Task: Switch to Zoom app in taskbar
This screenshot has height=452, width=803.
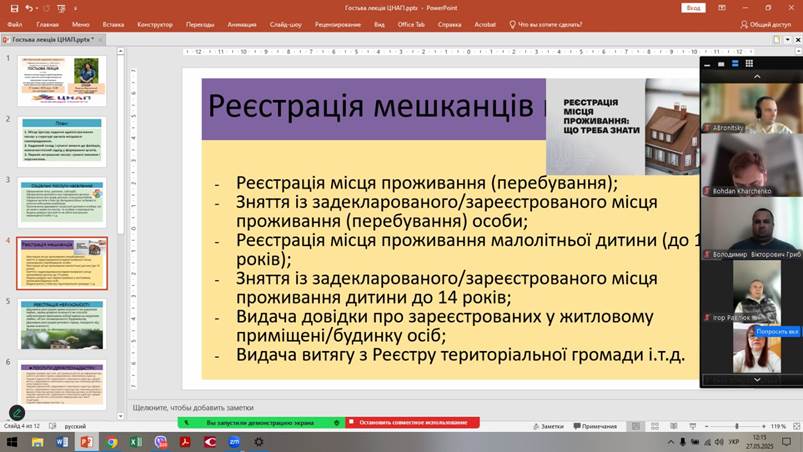Action: click(x=234, y=441)
